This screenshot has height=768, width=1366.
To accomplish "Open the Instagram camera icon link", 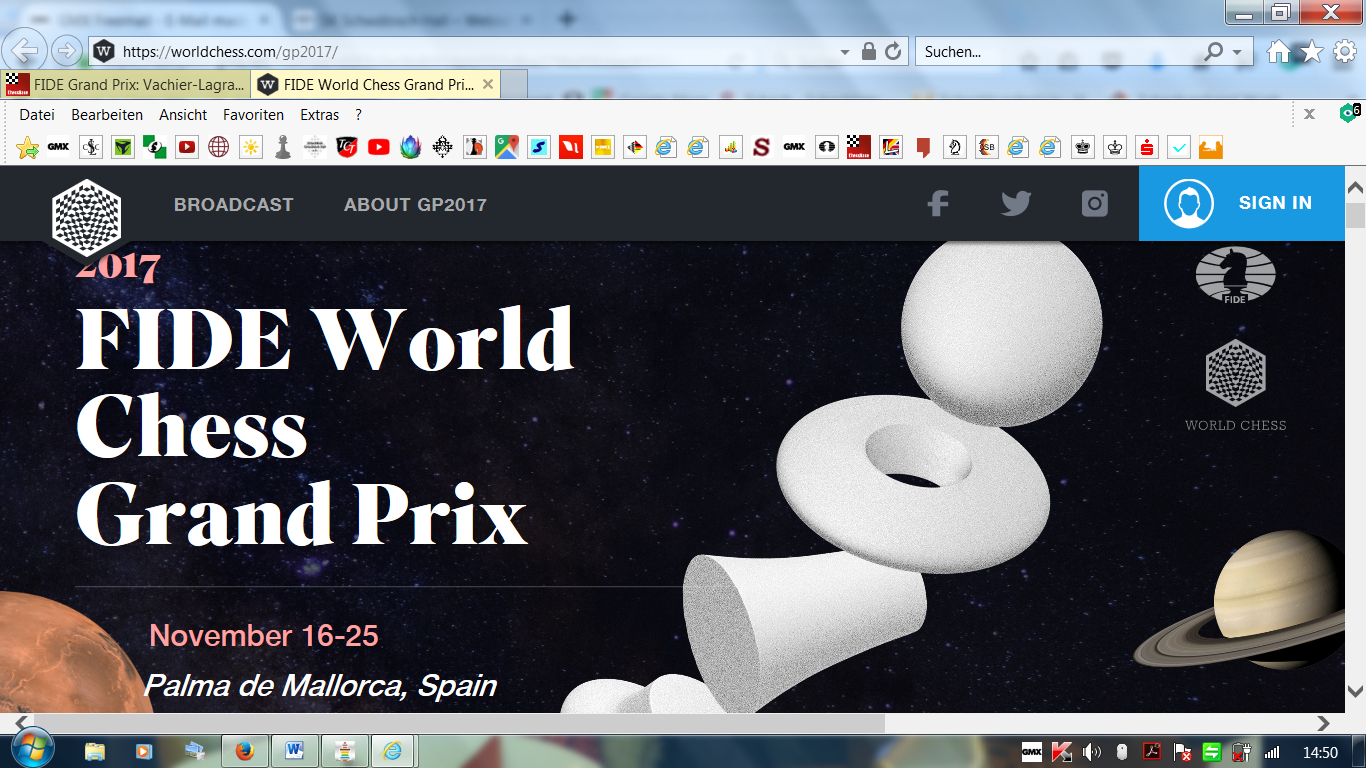I will (1095, 204).
